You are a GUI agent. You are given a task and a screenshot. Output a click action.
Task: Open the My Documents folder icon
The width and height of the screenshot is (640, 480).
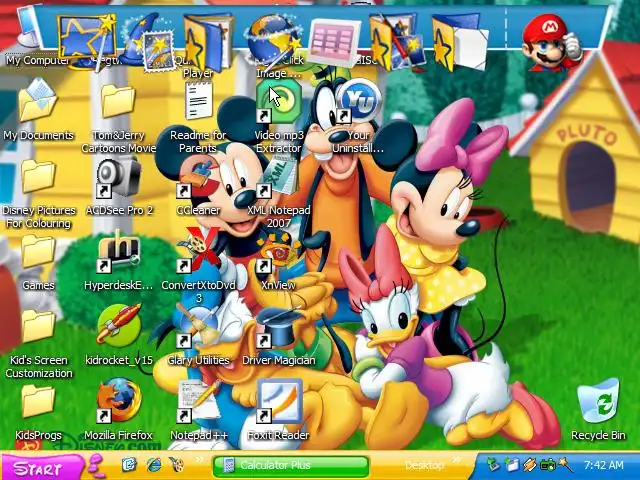tap(38, 100)
